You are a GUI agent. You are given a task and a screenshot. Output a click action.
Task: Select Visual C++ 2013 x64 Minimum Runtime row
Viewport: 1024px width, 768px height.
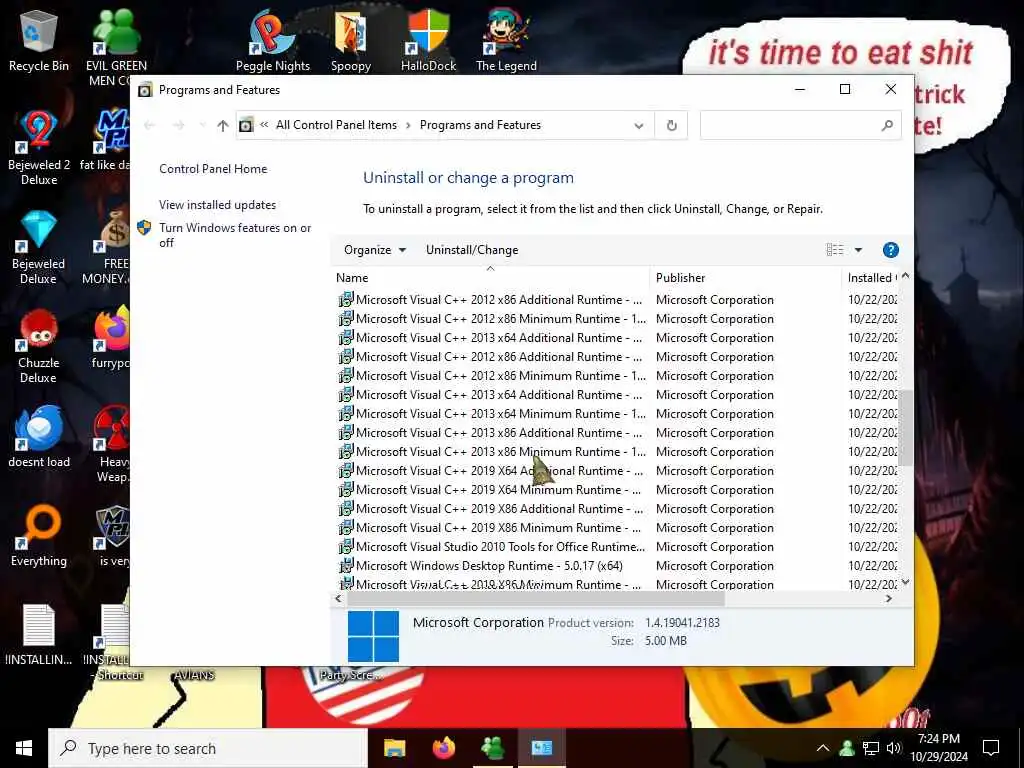click(617, 414)
